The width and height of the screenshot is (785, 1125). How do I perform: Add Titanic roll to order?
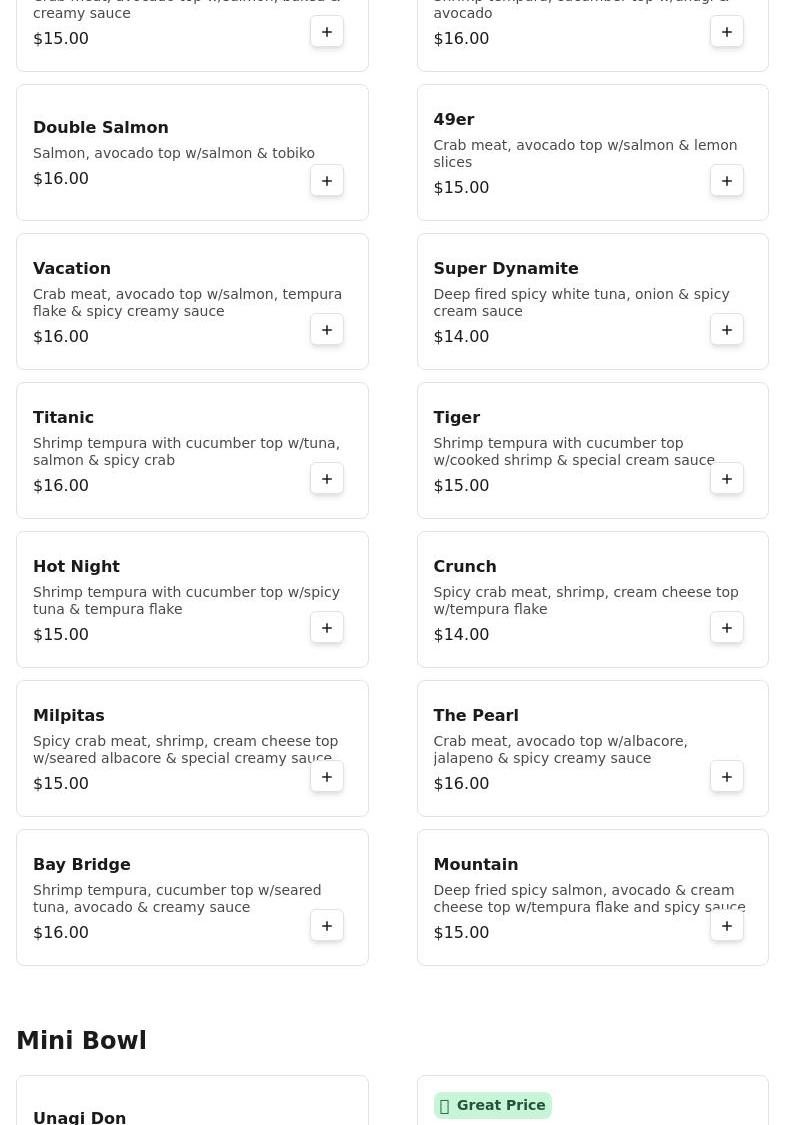327,479
